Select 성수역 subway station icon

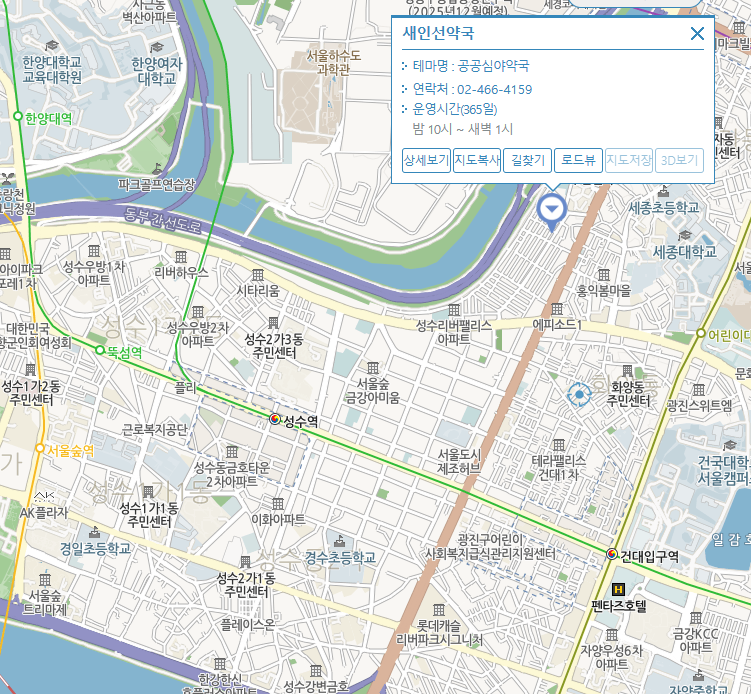[x=274, y=419]
